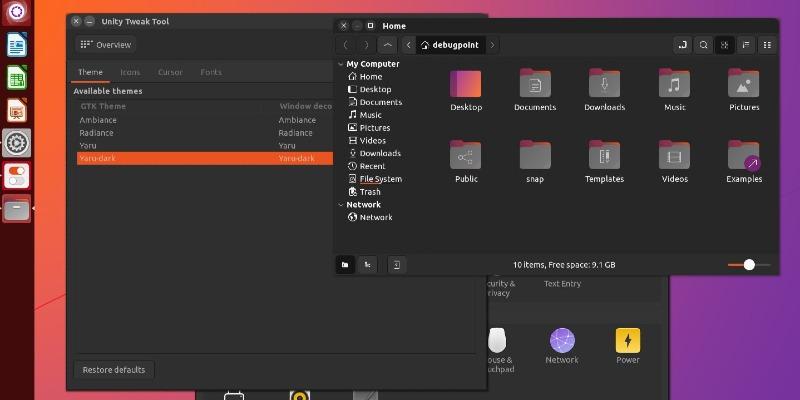Open the Examples folder shortcut
This screenshot has height=400, width=800.
pos(743,157)
